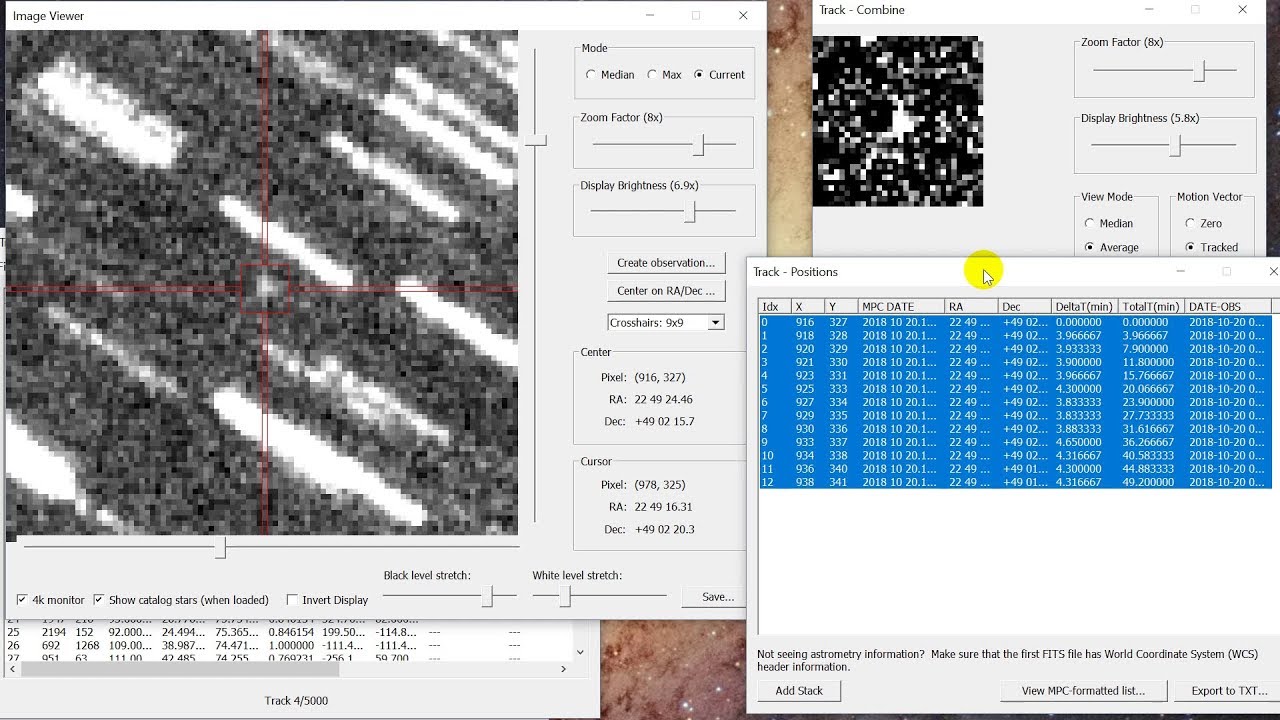Screen dimensions: 1280x720
Task: Minimize the Image Viewer window
Action: point(650,15)
